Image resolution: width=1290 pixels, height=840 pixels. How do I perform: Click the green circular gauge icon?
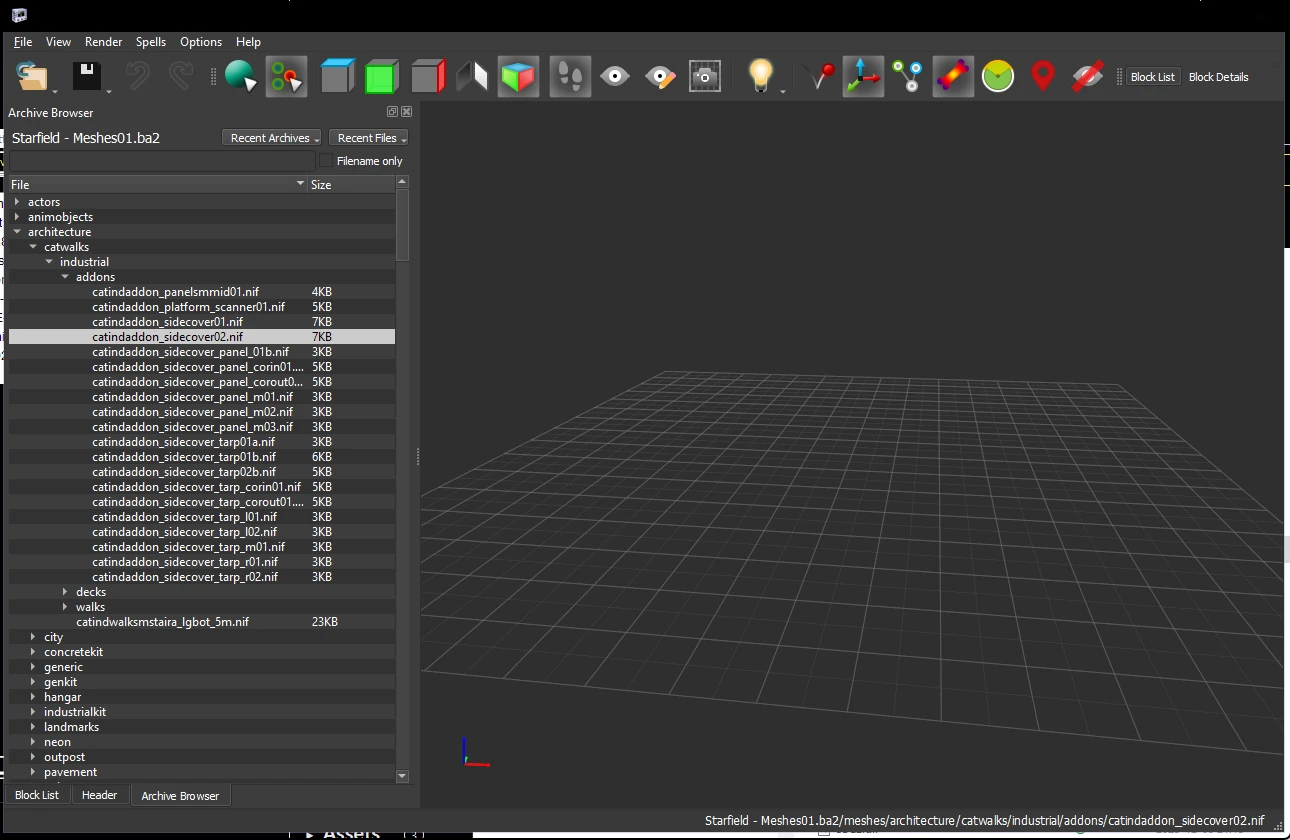click(x=998, y=76)
